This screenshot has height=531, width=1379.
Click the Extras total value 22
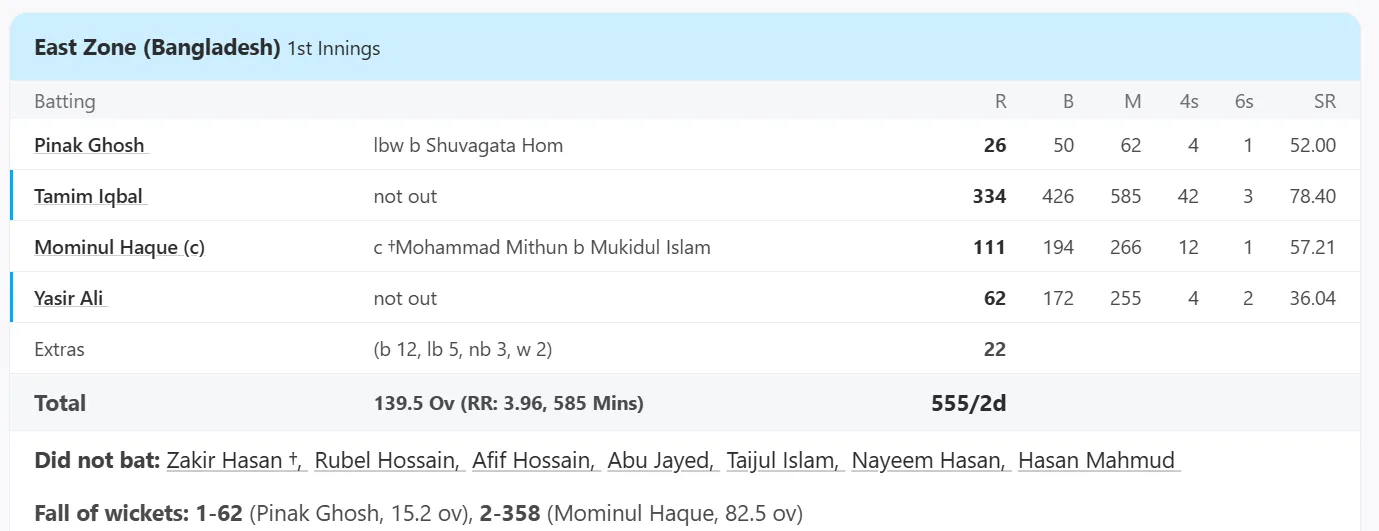pos(995,349)
